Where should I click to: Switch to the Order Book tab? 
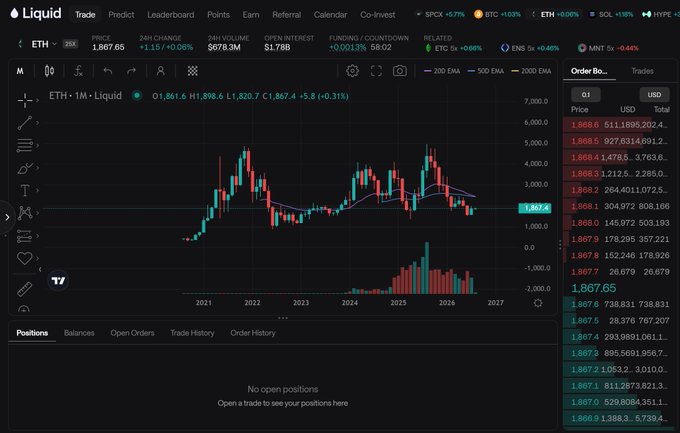(589, 71)
